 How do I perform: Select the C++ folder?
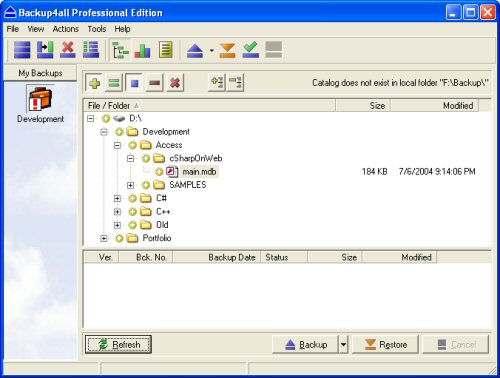(x=163, y=212)
